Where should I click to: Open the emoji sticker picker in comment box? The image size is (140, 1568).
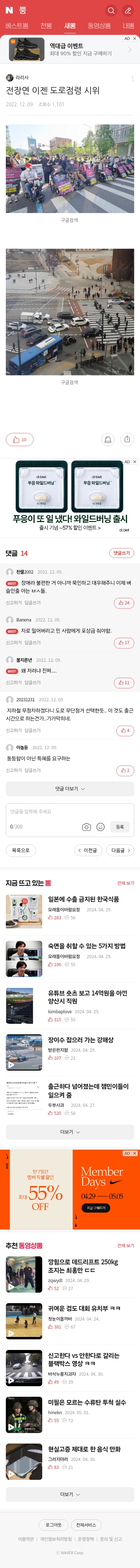pyautogui.click(x=100, y=826)
